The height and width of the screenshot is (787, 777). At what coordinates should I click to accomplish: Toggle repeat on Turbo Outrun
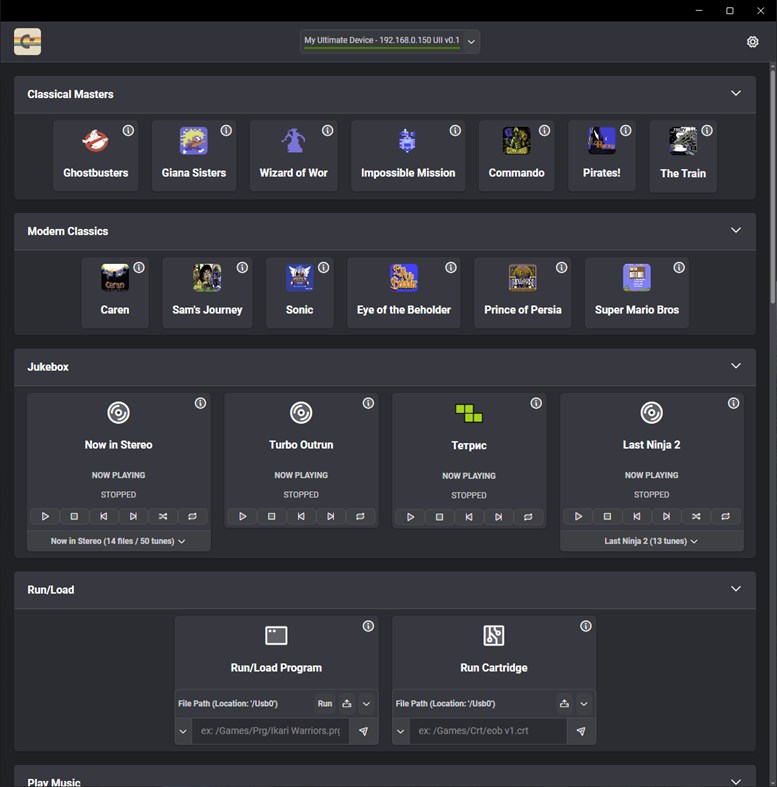[360, 516]
